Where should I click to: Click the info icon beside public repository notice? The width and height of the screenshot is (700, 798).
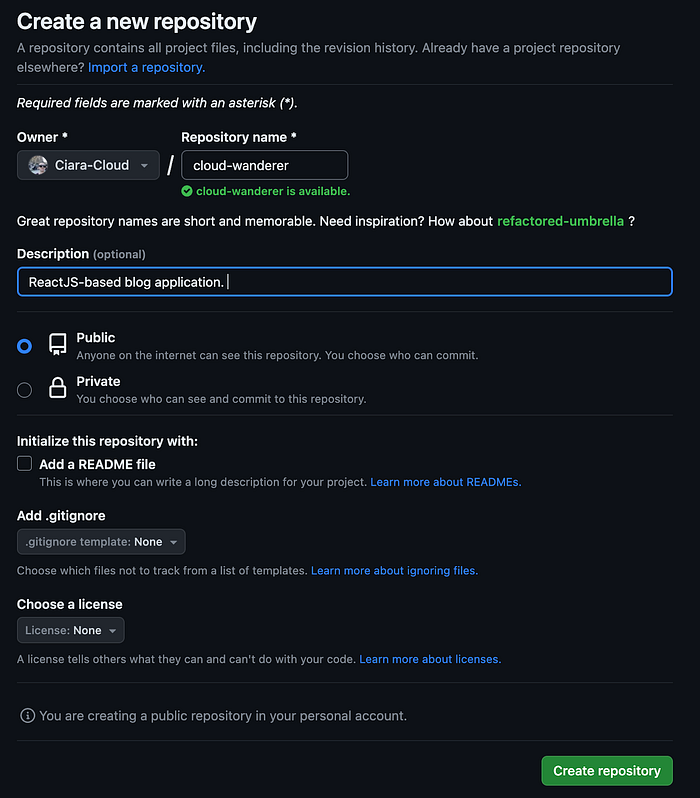28,716
